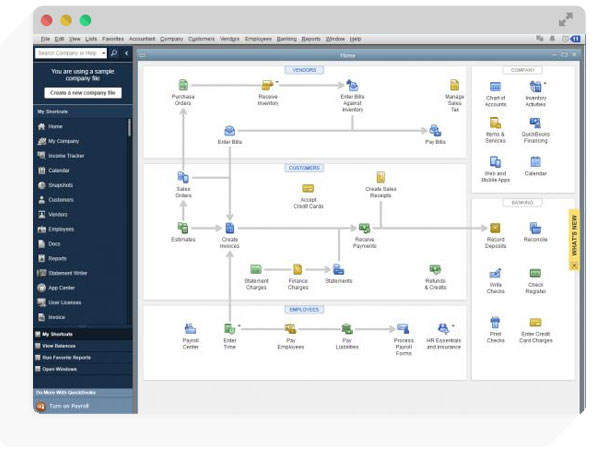Open Chart of Accounts icon
The width and height of the screenshot is (610, 461).
(495, 86)
